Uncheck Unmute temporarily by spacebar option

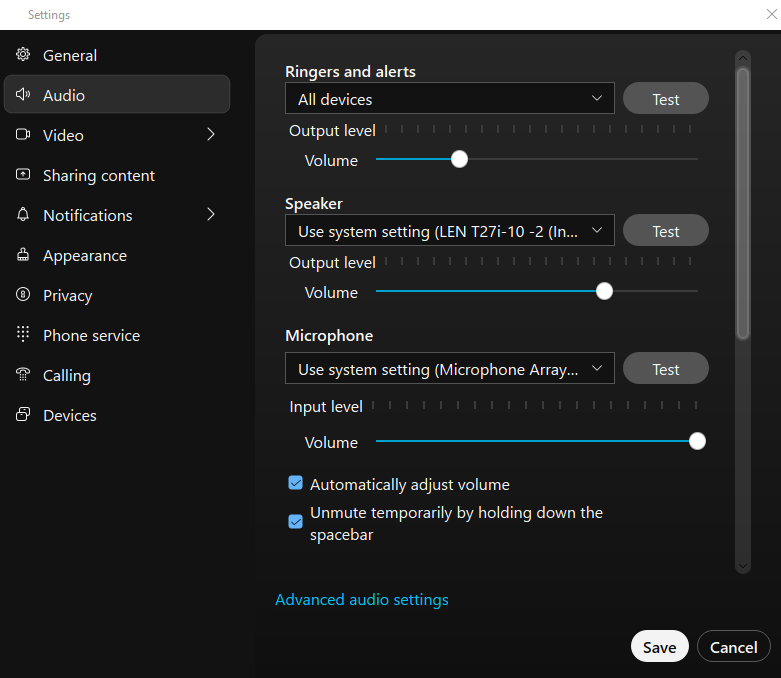click(296, 522)
